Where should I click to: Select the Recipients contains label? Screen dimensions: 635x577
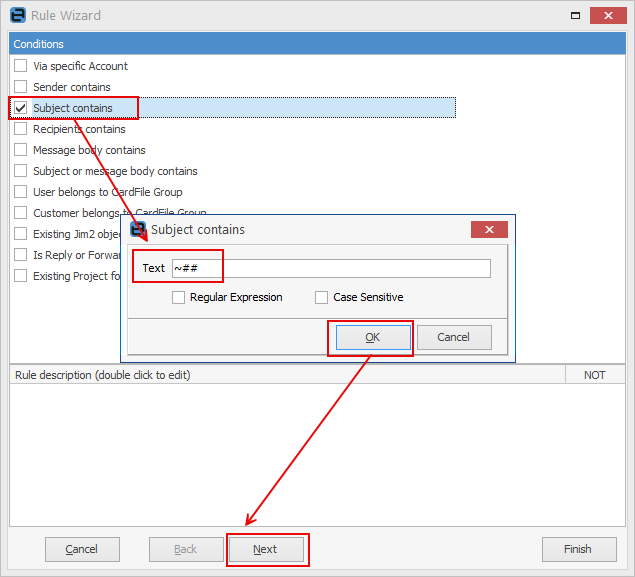tap(79, 129)
